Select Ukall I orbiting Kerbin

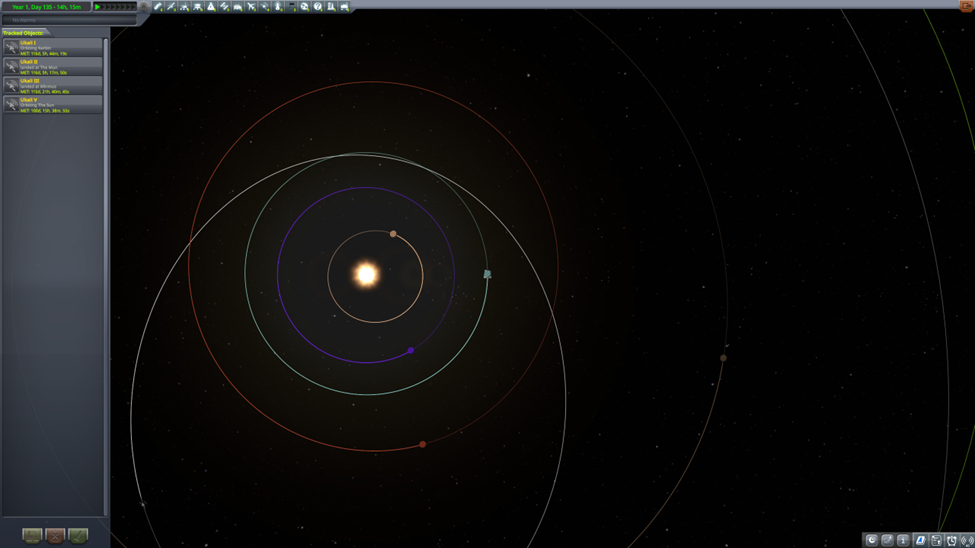tap(53, 47)
